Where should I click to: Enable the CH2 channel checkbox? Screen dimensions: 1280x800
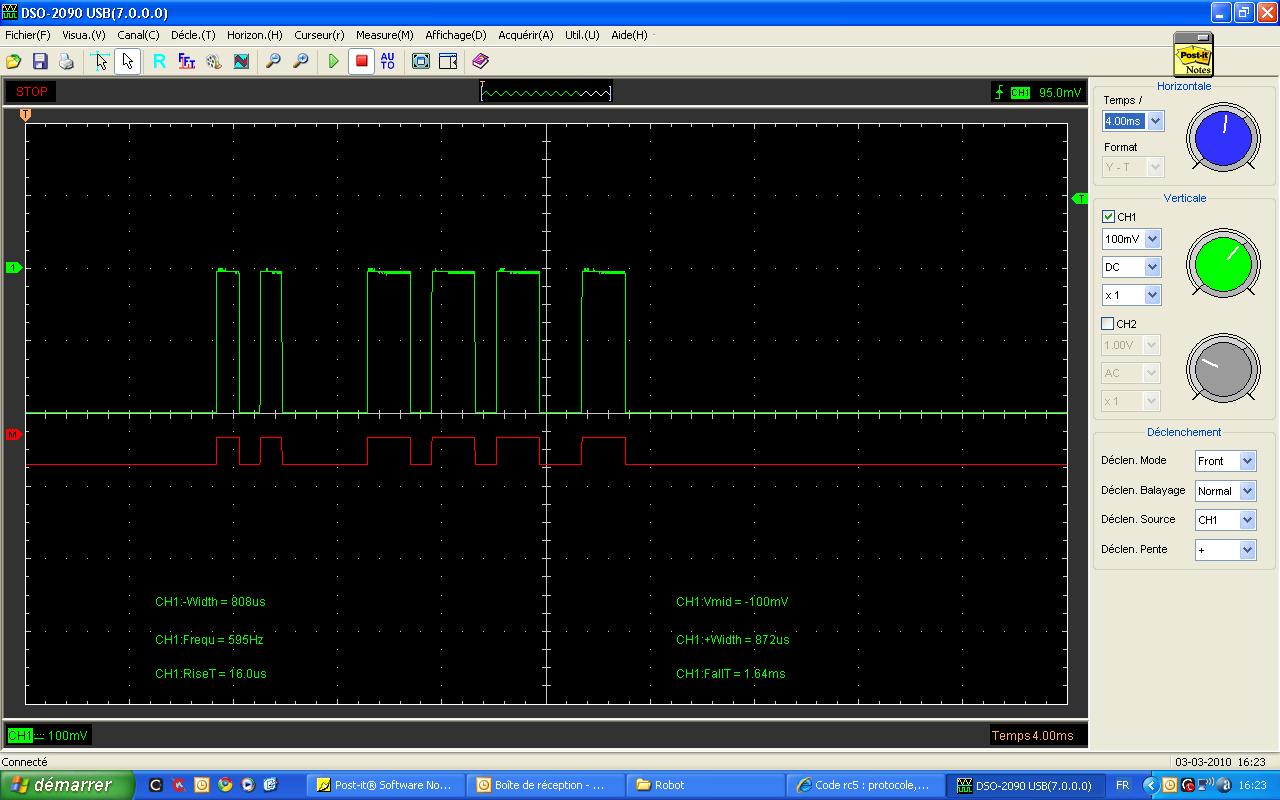pos(1108,324)
